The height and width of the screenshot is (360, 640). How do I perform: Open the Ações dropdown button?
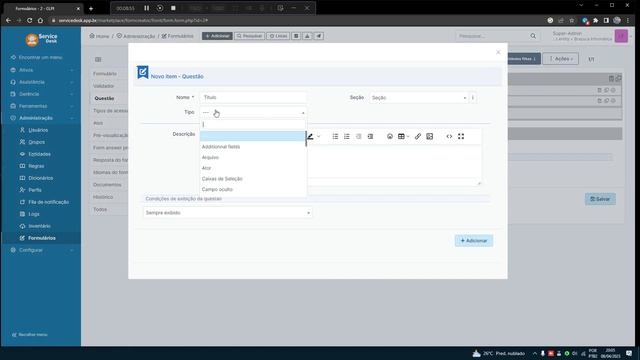point(560,59)
